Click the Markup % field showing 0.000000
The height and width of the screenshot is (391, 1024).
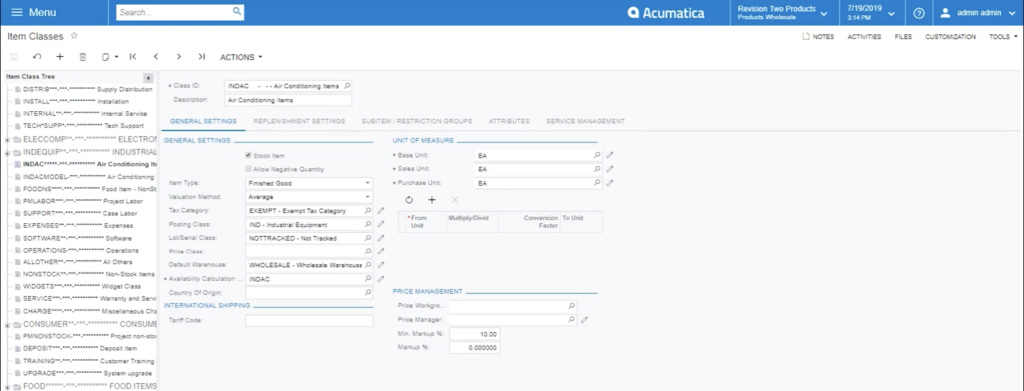coord(474,348)
